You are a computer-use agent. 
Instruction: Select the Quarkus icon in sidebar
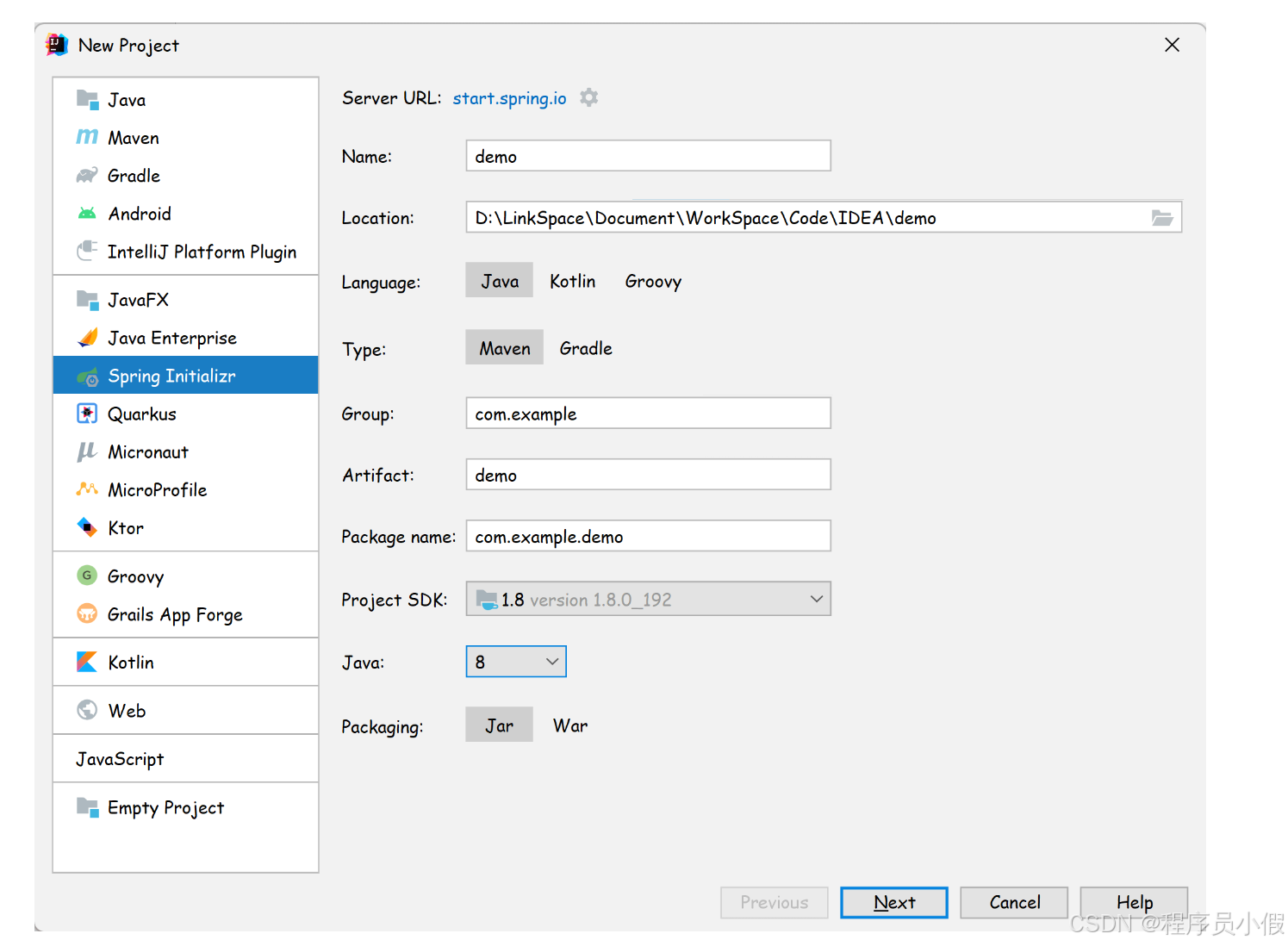click(x=87, y=414)
